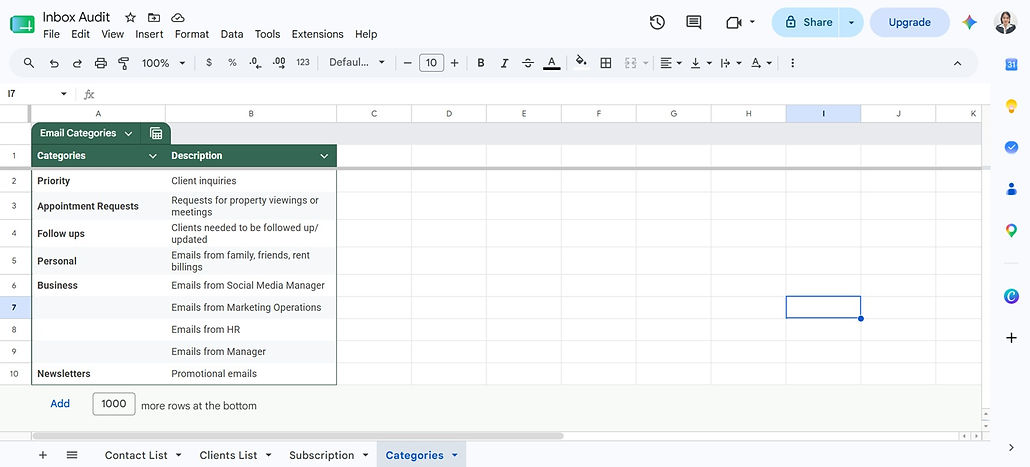1030x467 pixels.
Task: Open vertical align options
Action: [700, 63]
